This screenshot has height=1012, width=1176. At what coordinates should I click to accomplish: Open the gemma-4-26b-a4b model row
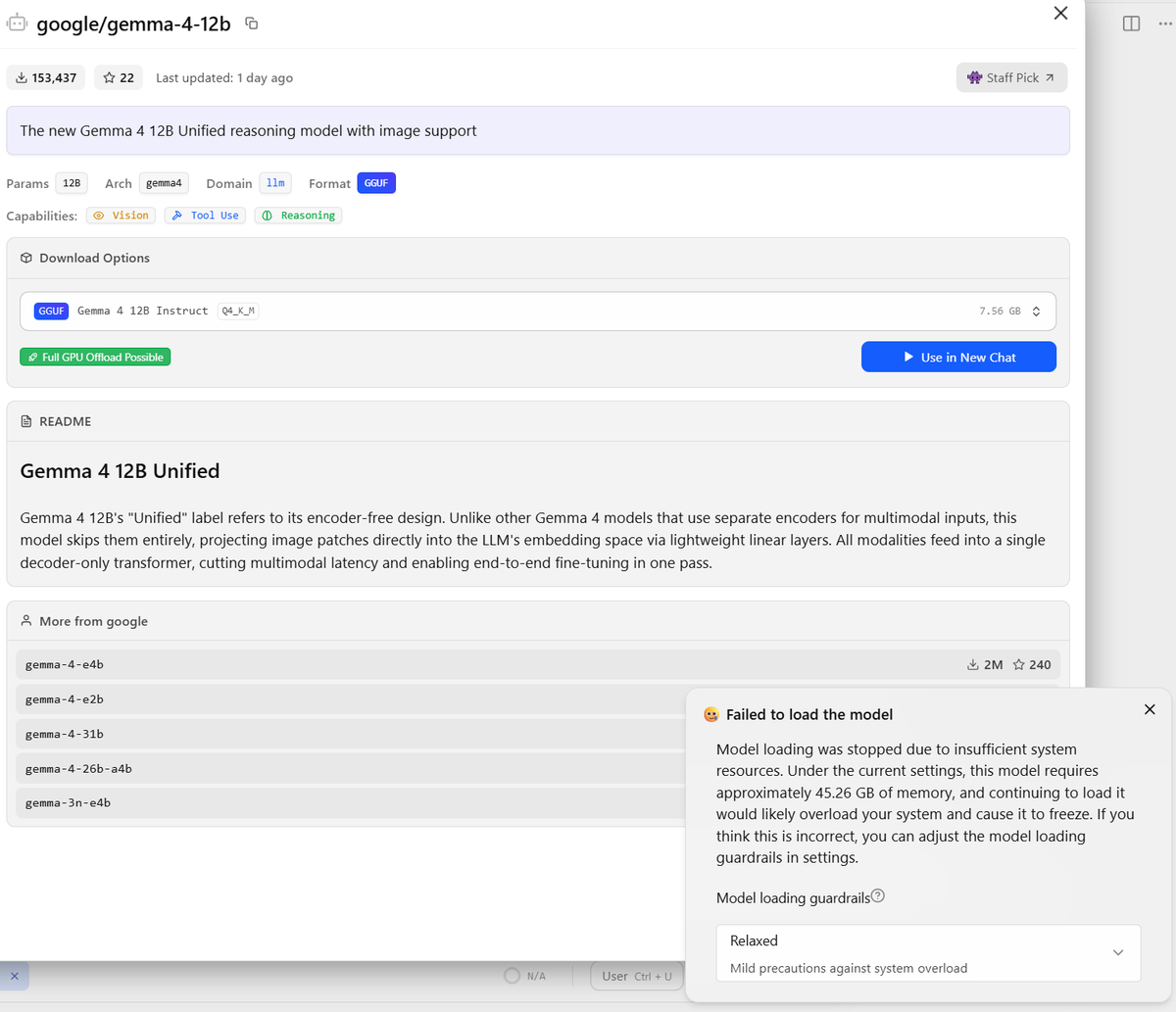(x=351, y=769)
